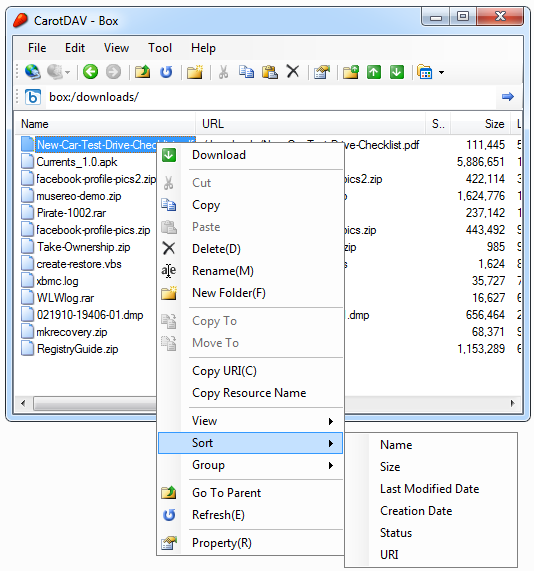Click the blue Refresh toolbar icon
This screenshot has height=571, width=534.
(166, 72)
